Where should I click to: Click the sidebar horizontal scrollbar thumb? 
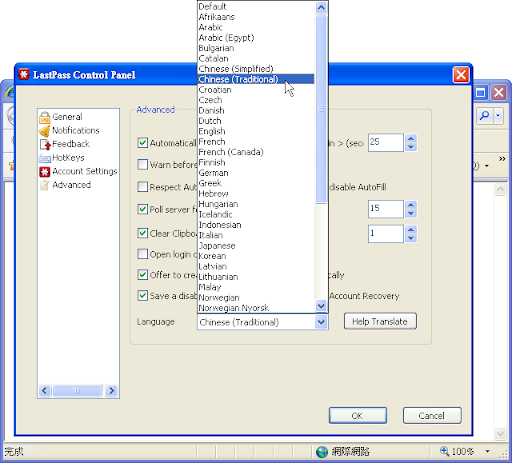click(x=77, y=390)
